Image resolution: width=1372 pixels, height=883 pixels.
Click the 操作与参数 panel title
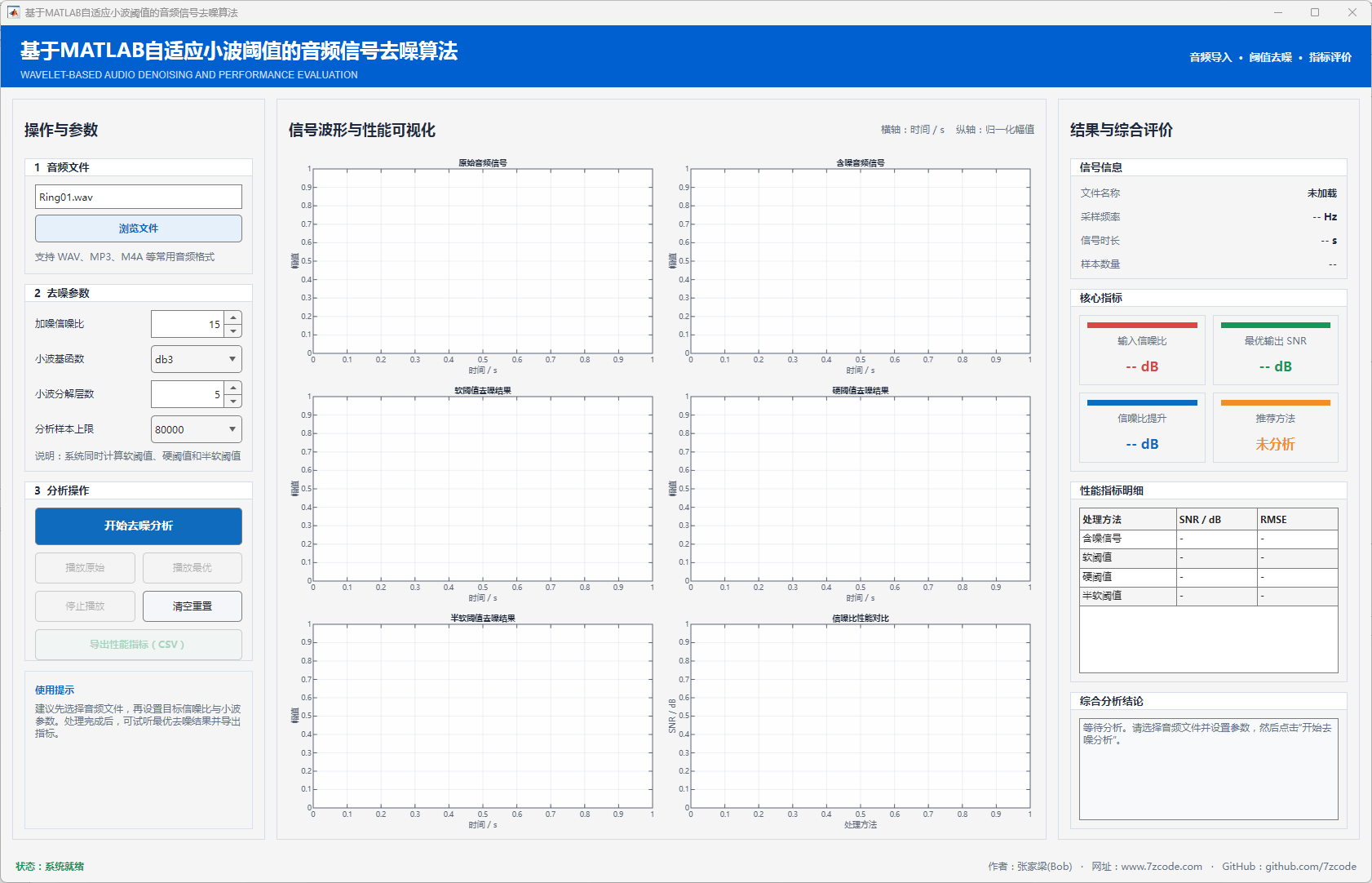(61, 130)
